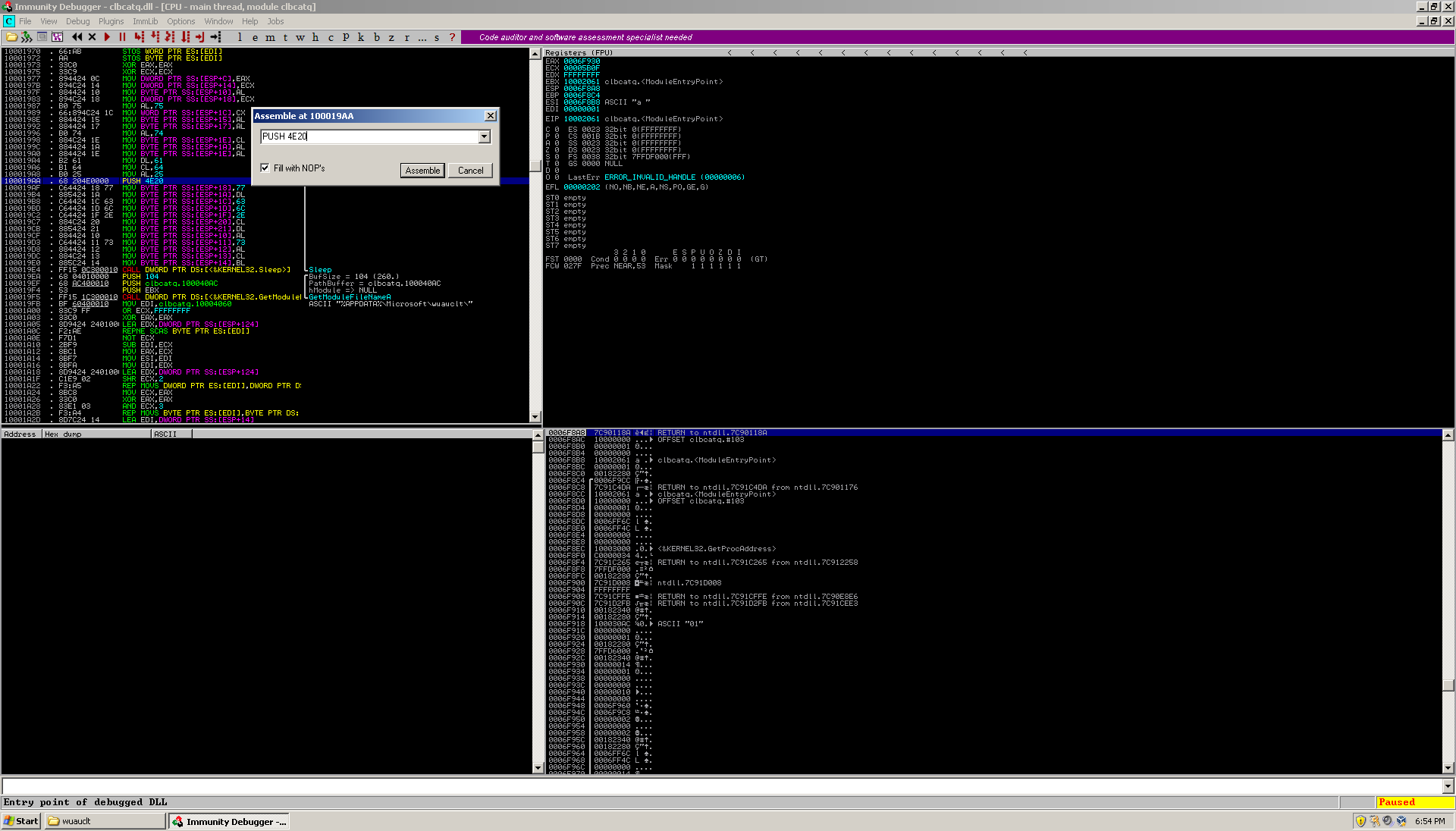Click the Assemble button

(422, 171)
